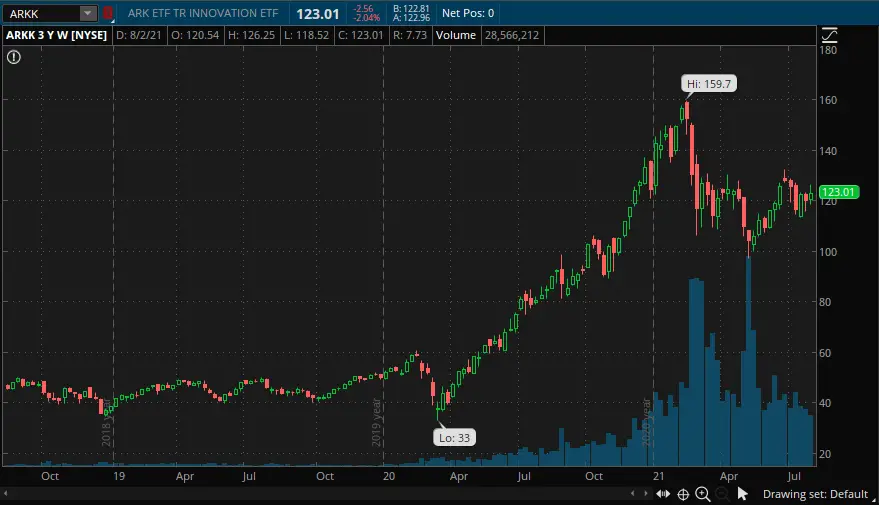Image resolution: width=879 pixels, height=505 pixels.
Task: Click the volume figure 28,566,212
Action: [x=512, y=35]
